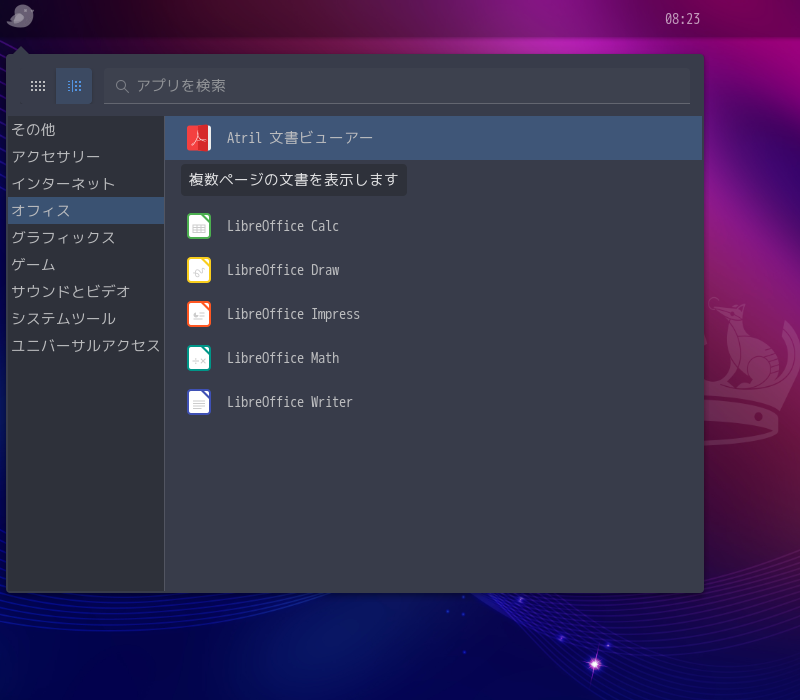
Task: Click the LibreOffice Calc spreadsheet icon
Action: point(199,226)
